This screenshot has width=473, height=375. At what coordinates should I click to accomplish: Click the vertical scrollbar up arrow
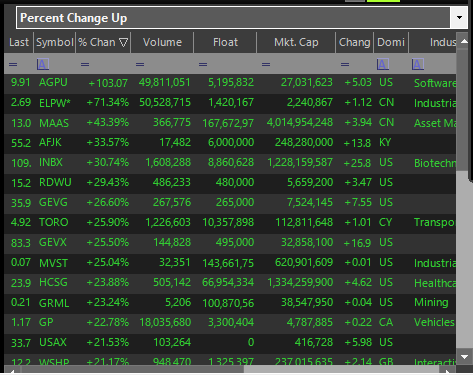[x=464, y=41]
